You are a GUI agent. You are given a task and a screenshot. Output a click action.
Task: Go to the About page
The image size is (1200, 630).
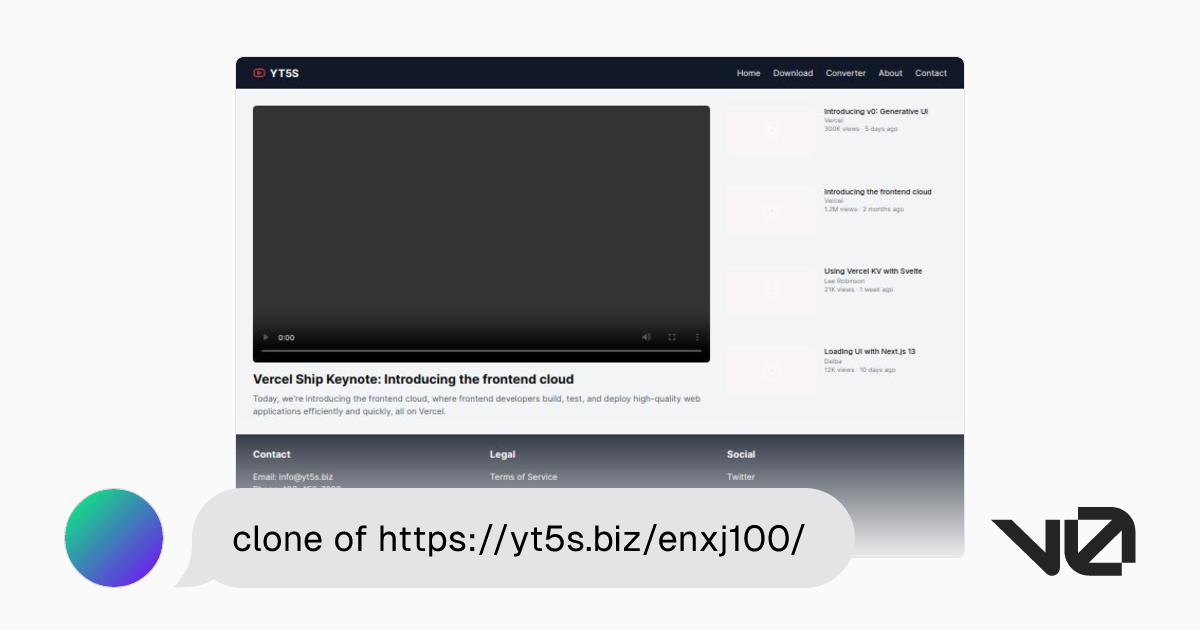click(x=890, y=73)
